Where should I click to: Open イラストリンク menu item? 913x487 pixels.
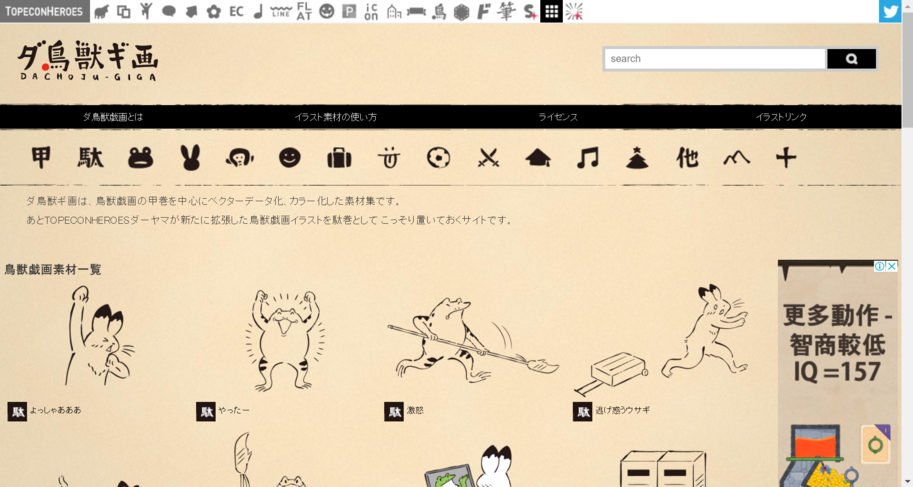pos(781,117)
